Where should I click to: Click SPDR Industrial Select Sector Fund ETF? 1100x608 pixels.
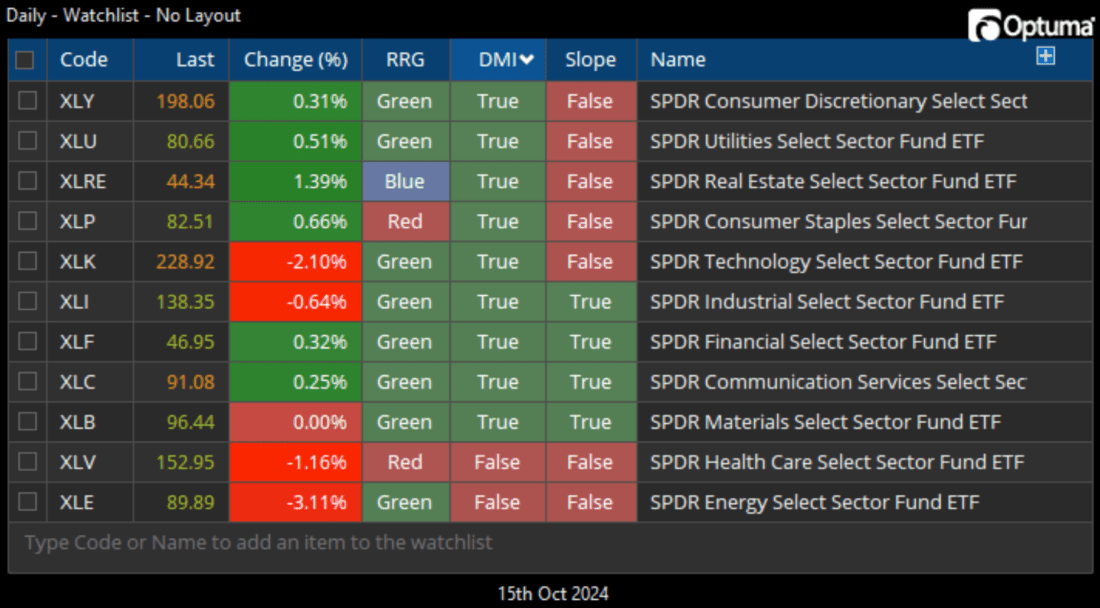tap(827, 302)
